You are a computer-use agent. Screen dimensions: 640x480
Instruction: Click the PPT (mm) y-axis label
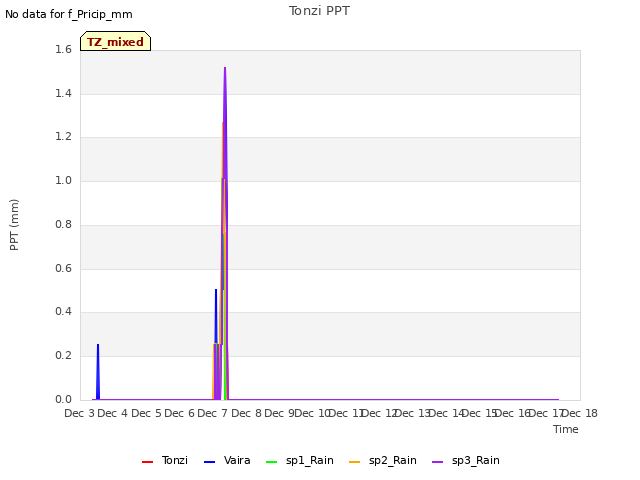[x=14, y=224]
